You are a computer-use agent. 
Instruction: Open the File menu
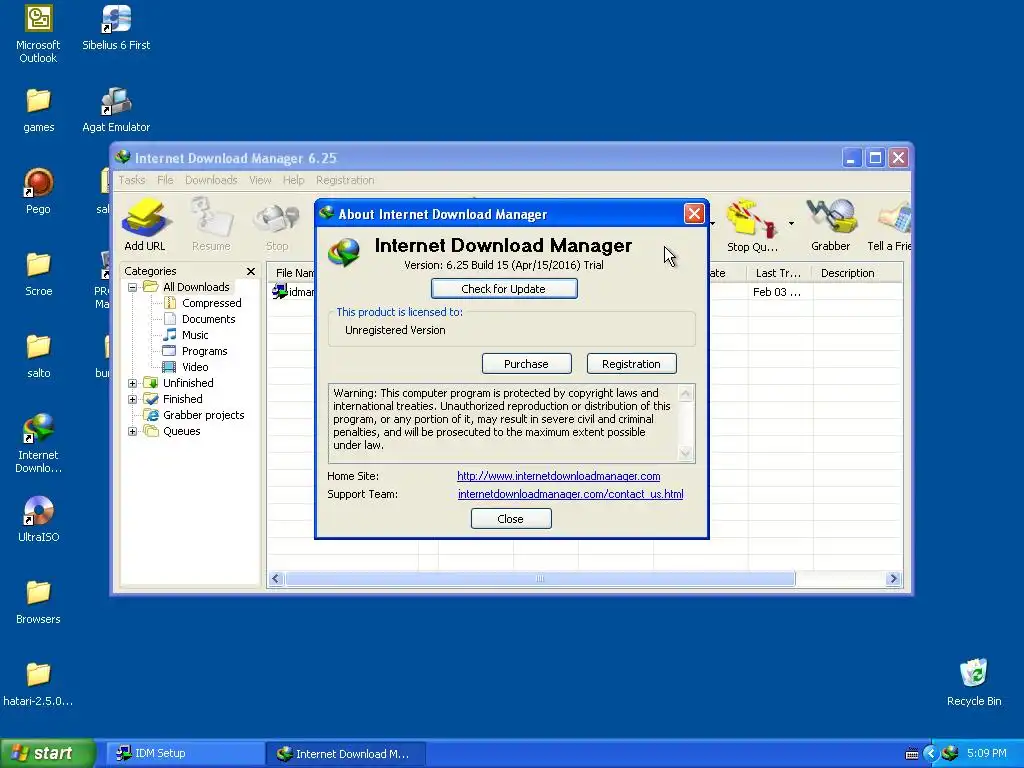[x=165, y=180]
